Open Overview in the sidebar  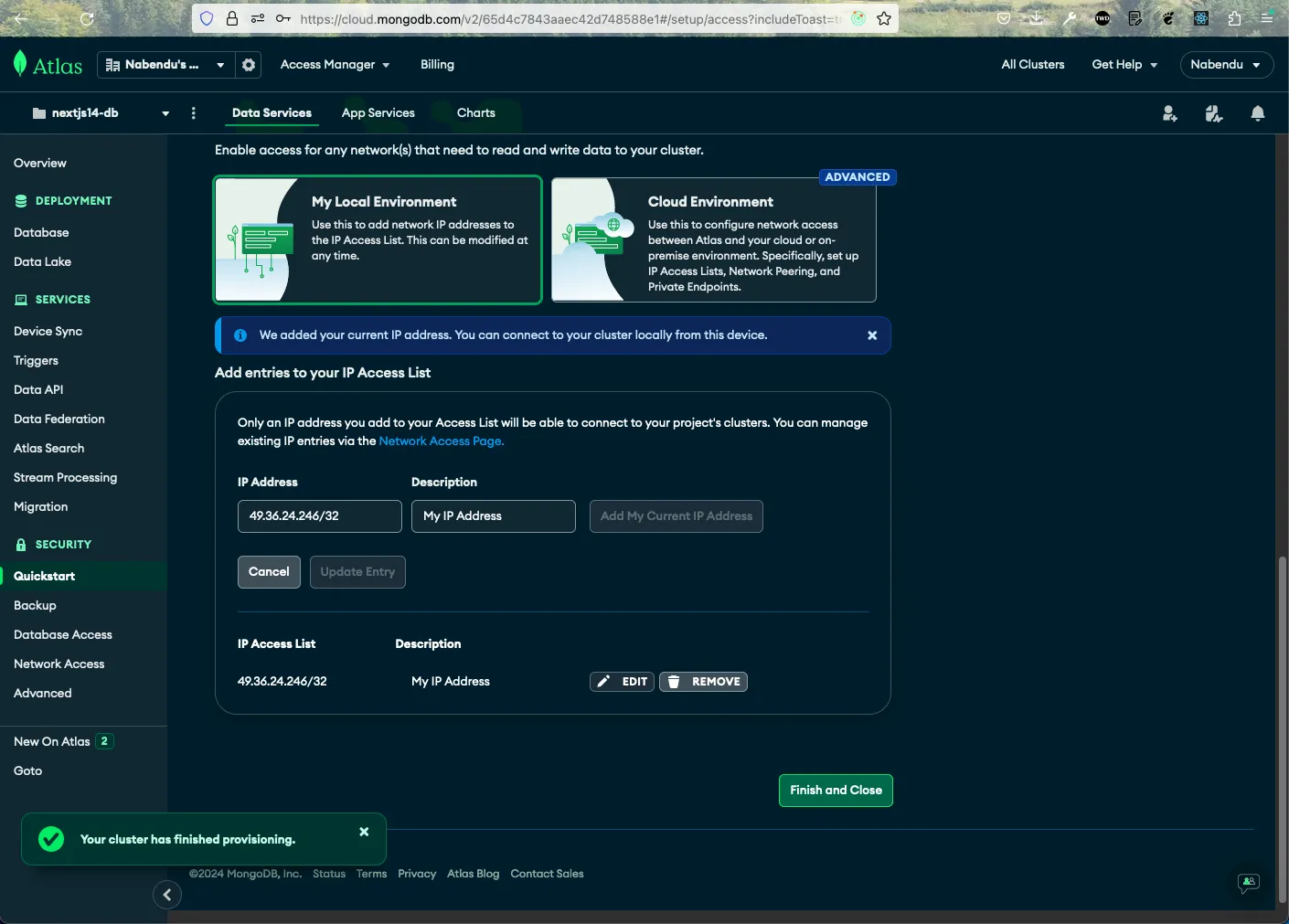pyautogui.click(x=40, y=164)
